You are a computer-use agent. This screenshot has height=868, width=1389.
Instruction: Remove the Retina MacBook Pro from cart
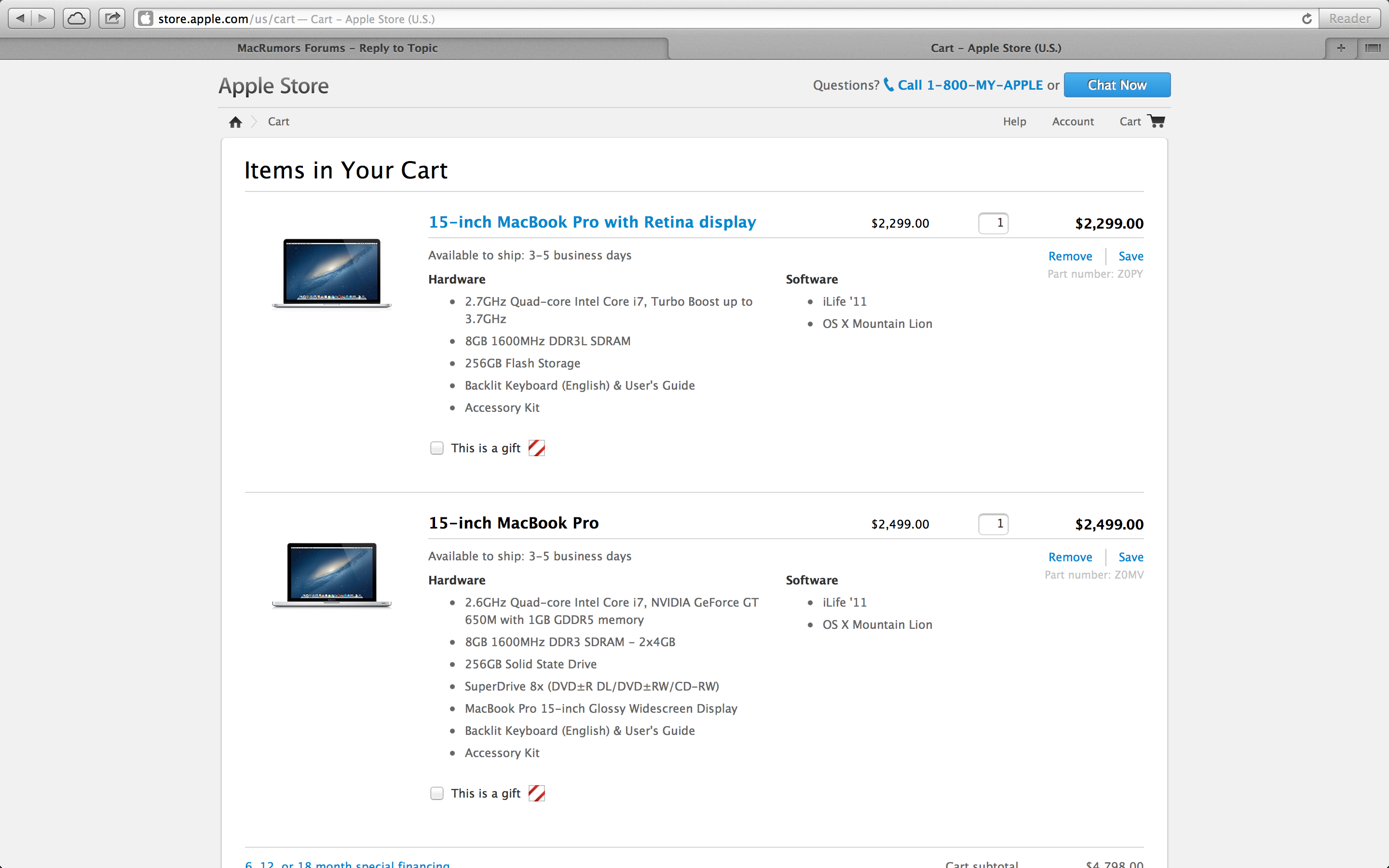[1070, 256]
